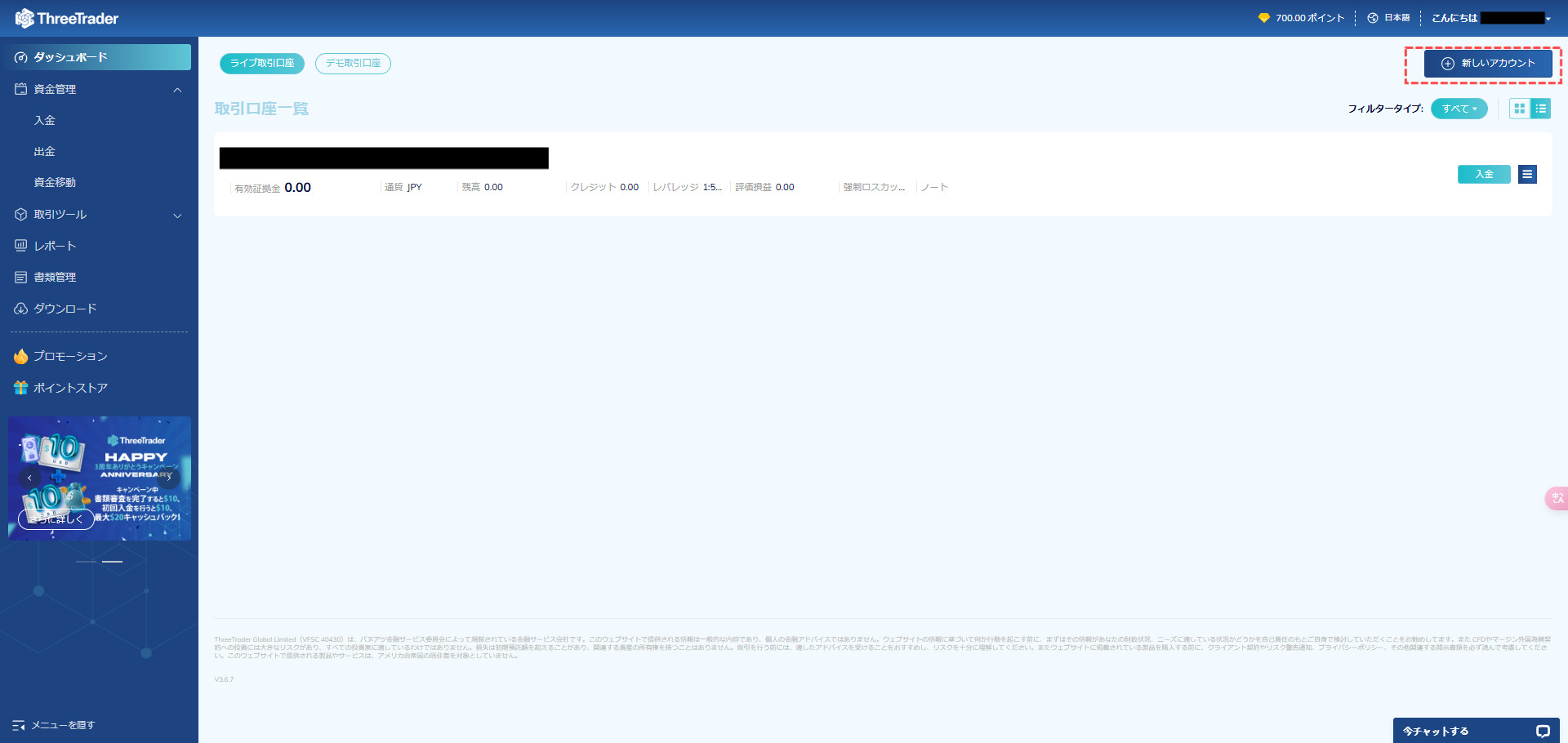Click the 新しいアカウント button
This screenshot has height=743, width=1568.
pos(1488,64)
